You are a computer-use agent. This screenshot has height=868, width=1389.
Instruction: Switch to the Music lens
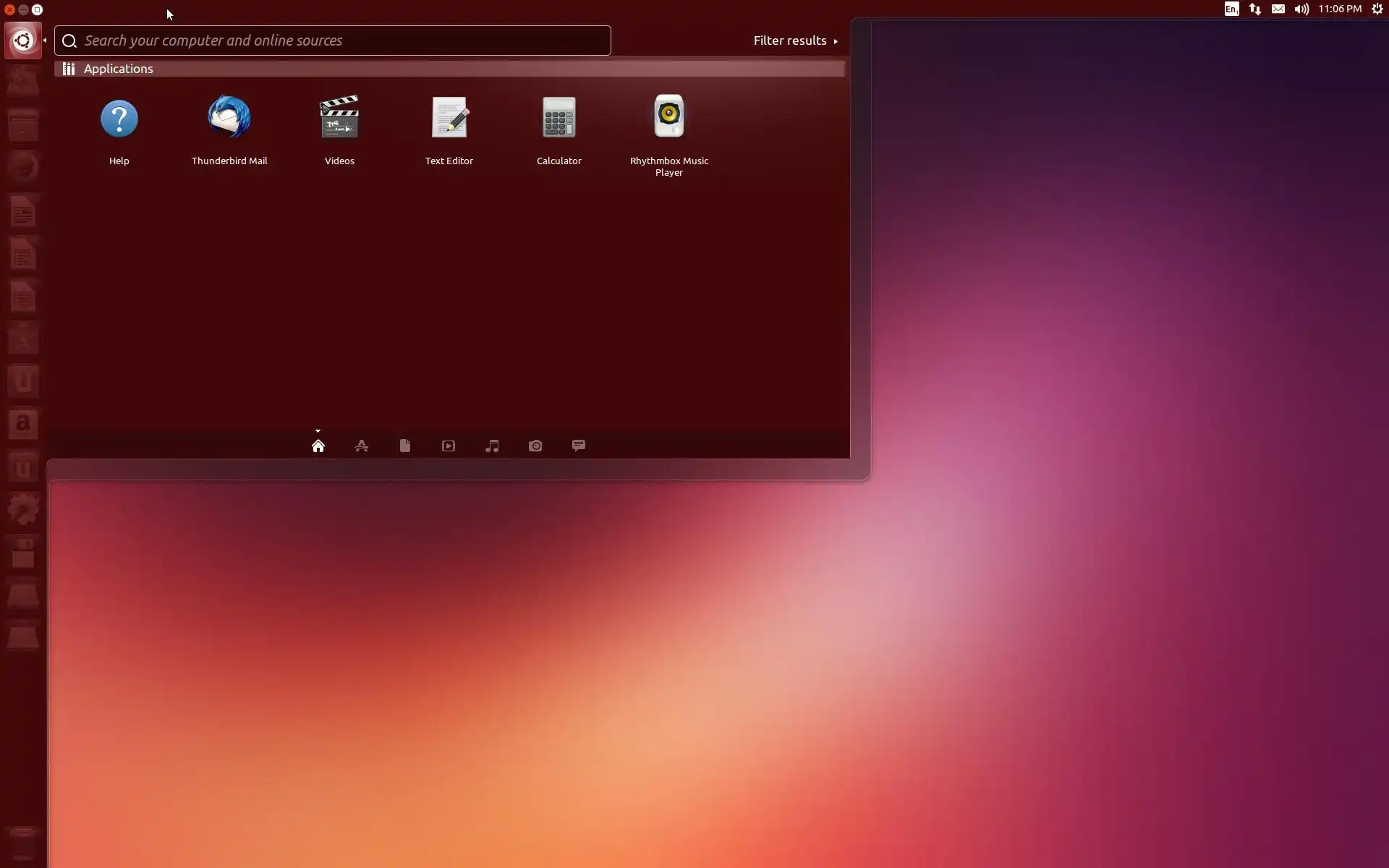pos(492,446)
